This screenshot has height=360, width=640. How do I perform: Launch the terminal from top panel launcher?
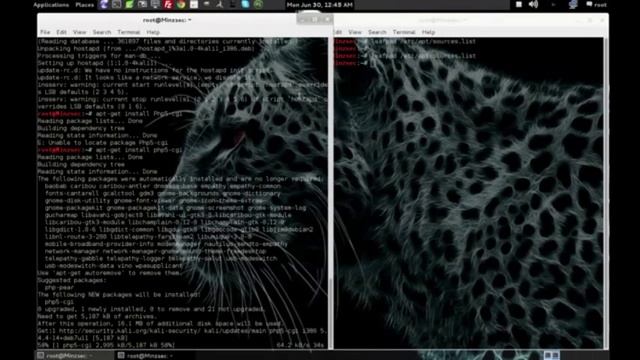click(x=116, y=4)
